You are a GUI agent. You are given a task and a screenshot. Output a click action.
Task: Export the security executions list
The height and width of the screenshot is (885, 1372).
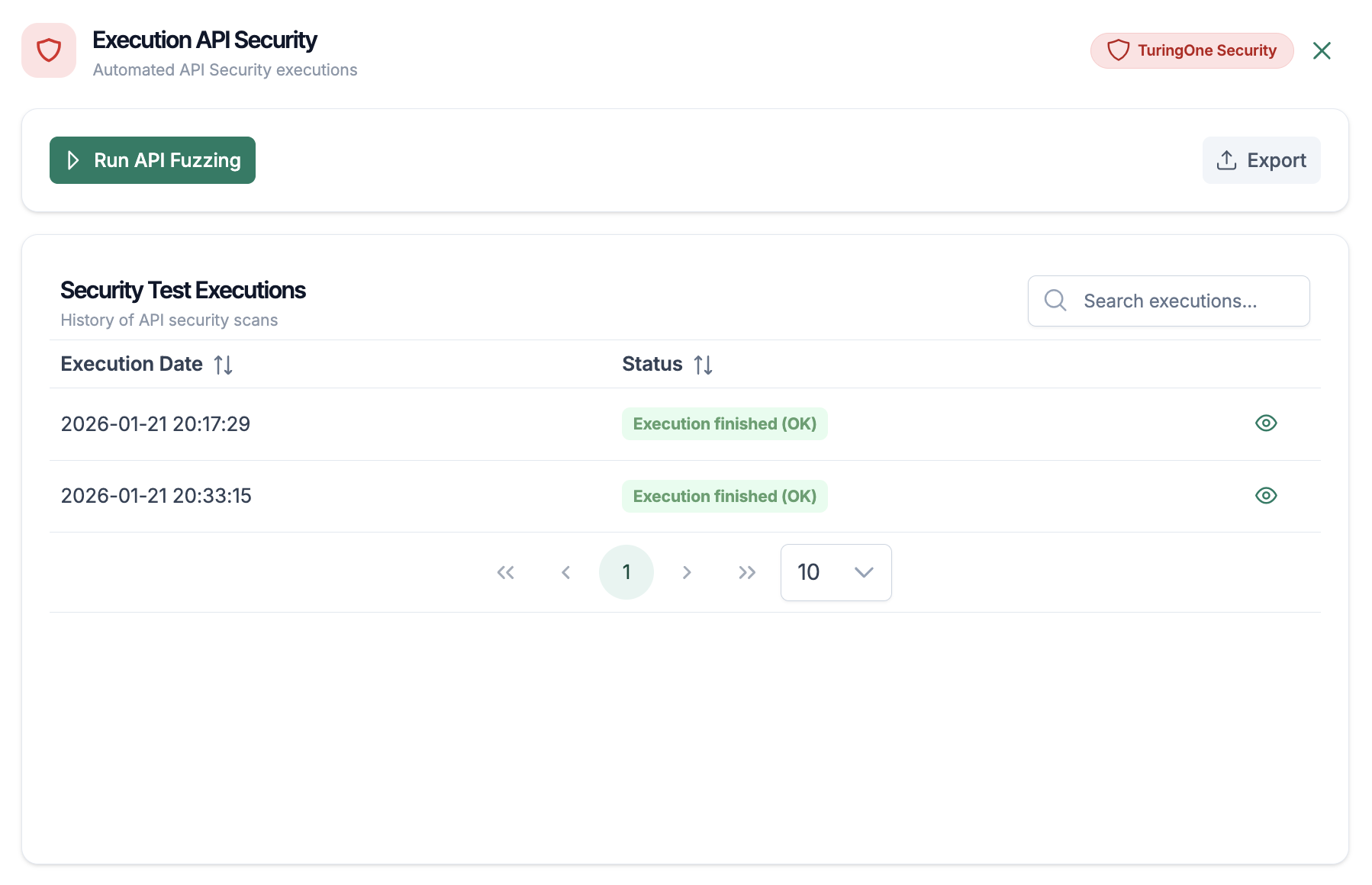pyautogui.click(x=1261, y=160)
